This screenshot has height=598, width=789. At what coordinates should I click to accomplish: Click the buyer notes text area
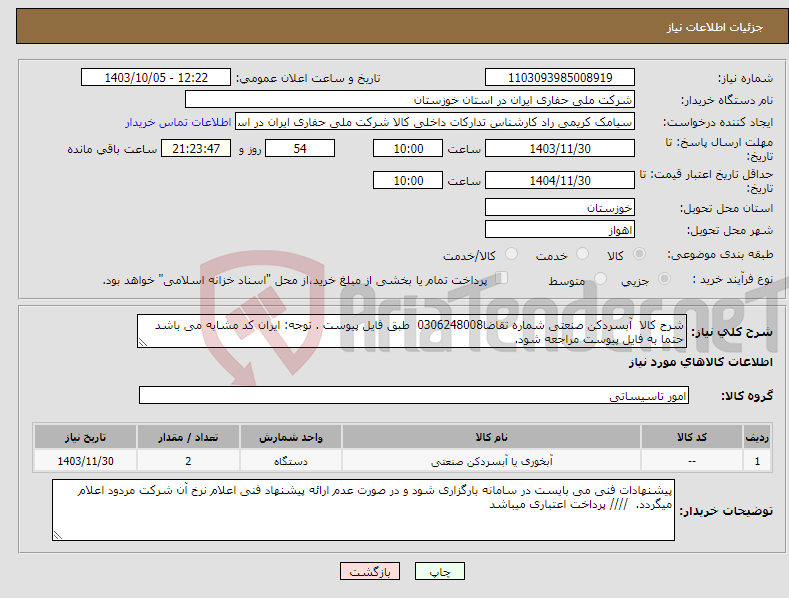point(363,510)
